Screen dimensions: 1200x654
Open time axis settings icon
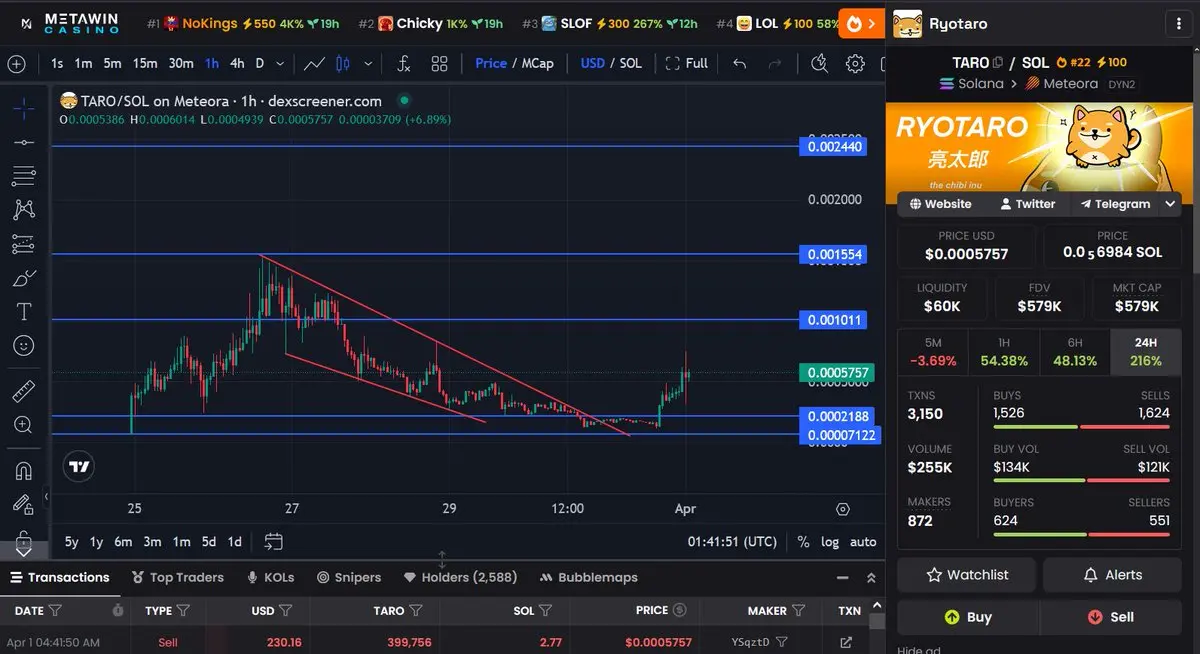tap(843, 509)
